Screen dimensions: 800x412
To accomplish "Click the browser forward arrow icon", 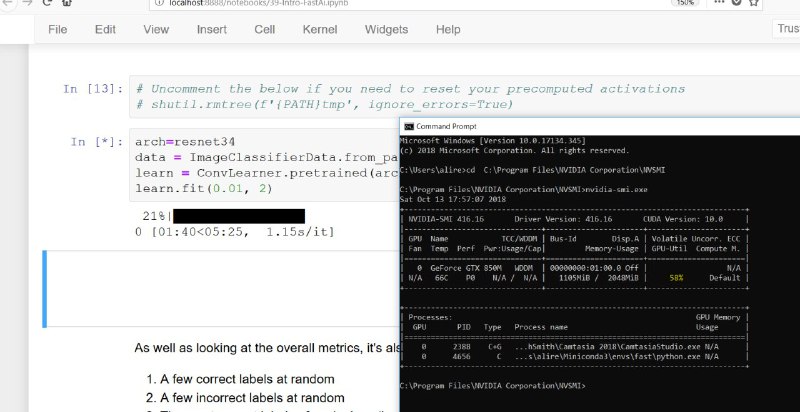I will pos(28,3).
